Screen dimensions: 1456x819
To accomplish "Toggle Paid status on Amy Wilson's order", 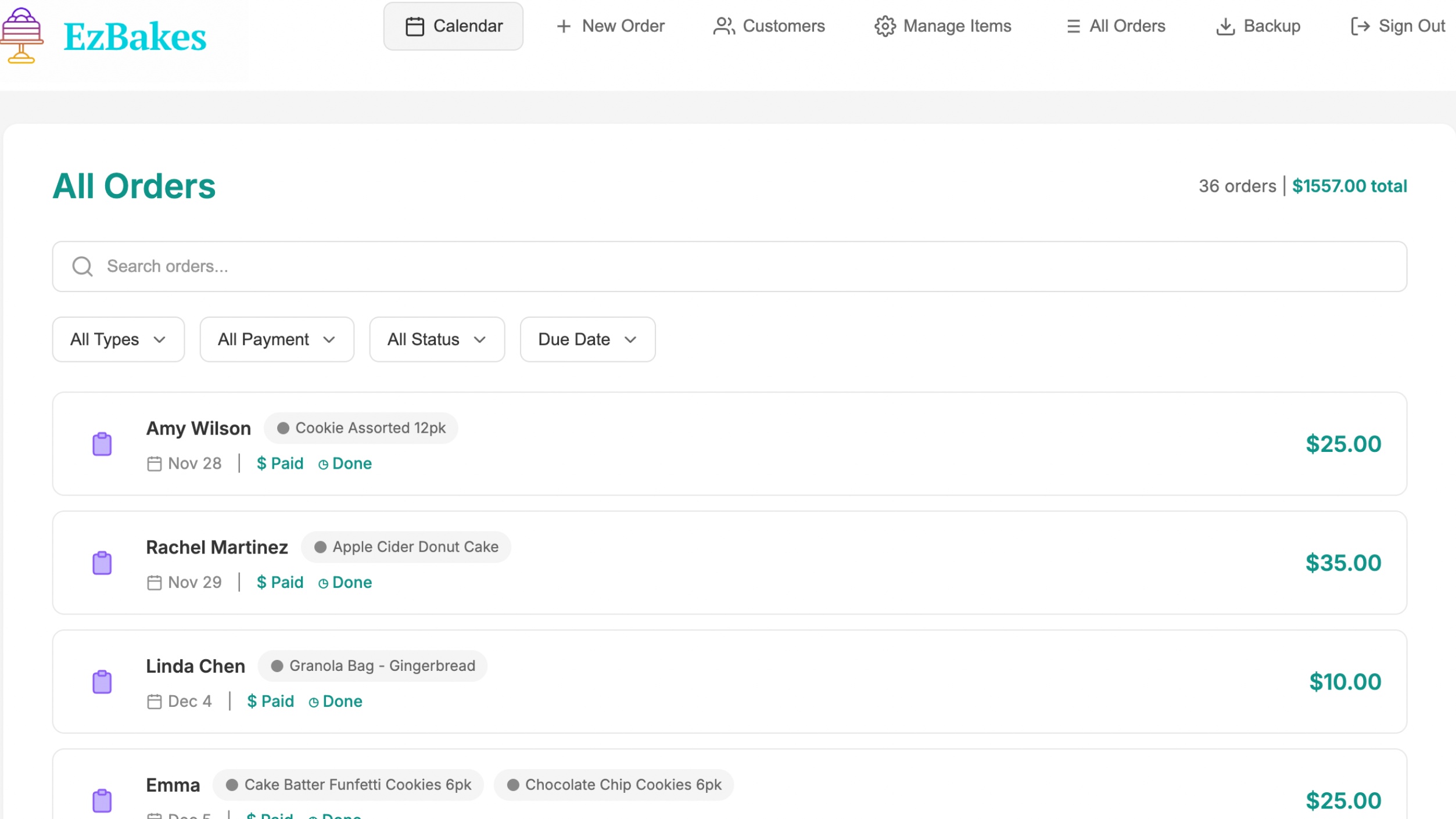I will tap(279, 464).
